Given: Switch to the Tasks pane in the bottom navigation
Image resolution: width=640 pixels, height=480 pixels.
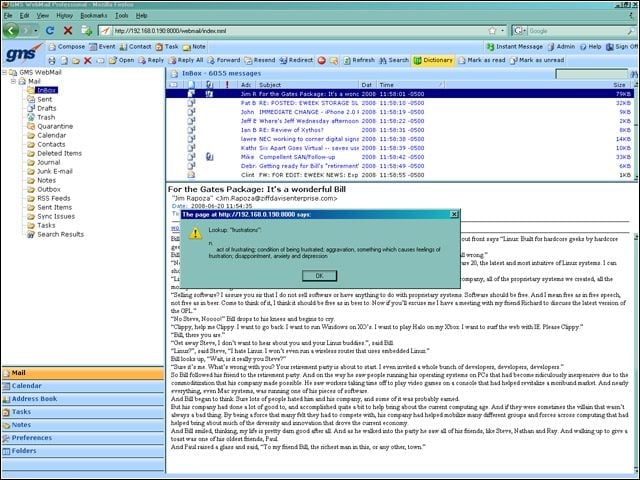Looking at the screenshot, I should (x=83, y=412).
